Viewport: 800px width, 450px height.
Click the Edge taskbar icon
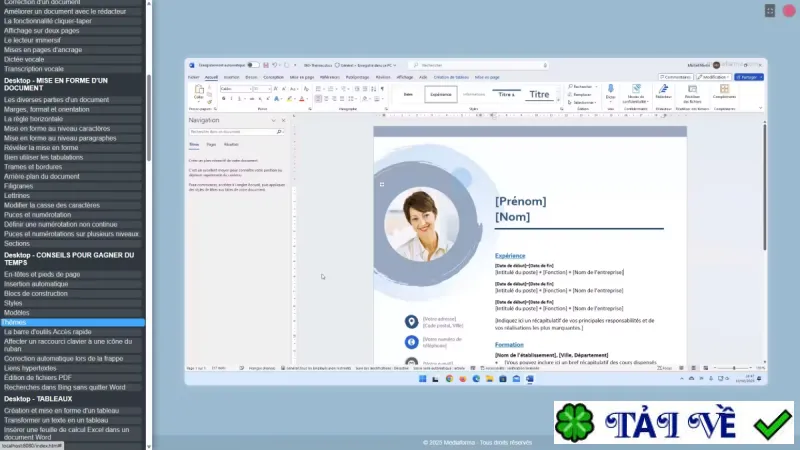point(476,379)
